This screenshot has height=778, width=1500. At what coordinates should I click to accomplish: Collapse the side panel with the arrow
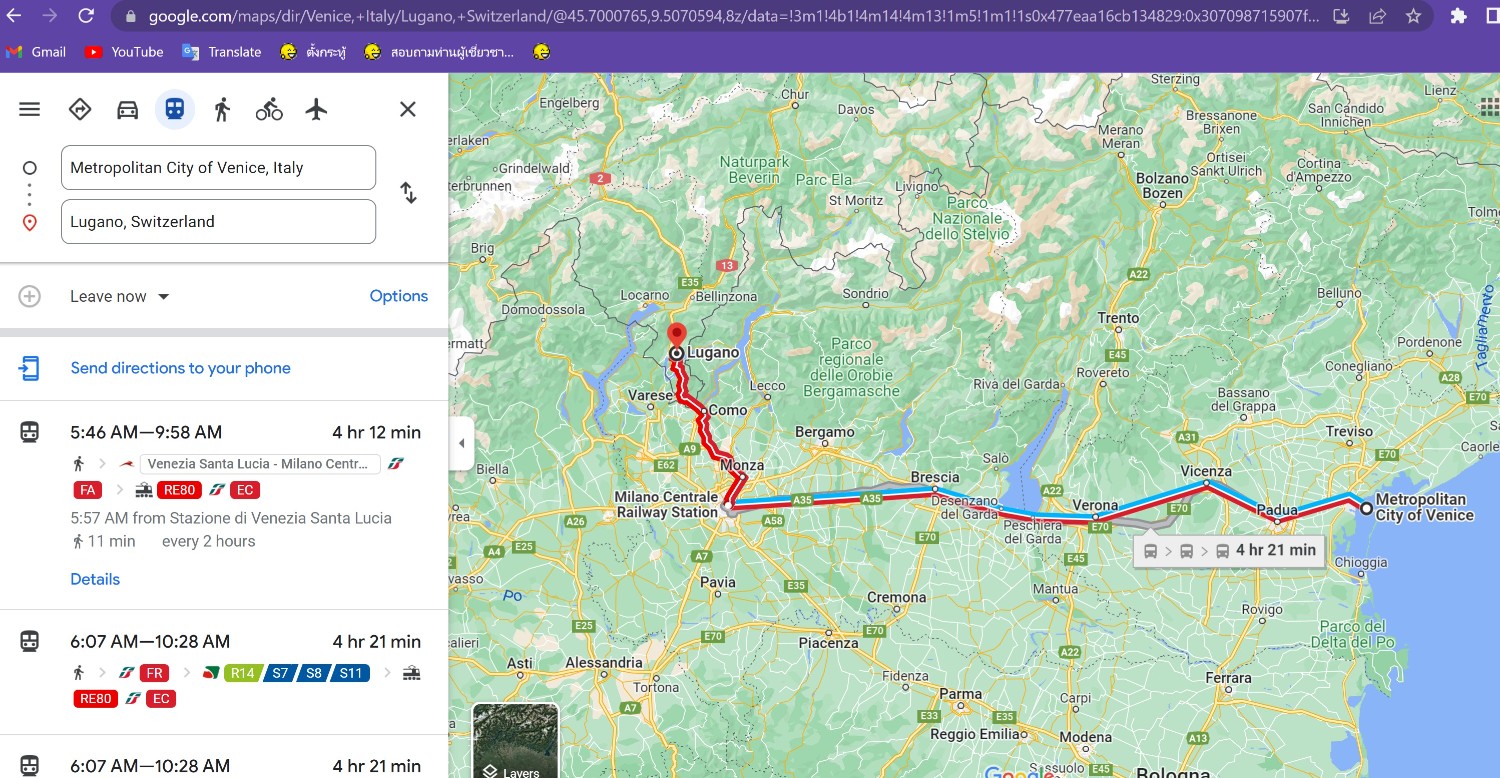click(x=461, y=443)
